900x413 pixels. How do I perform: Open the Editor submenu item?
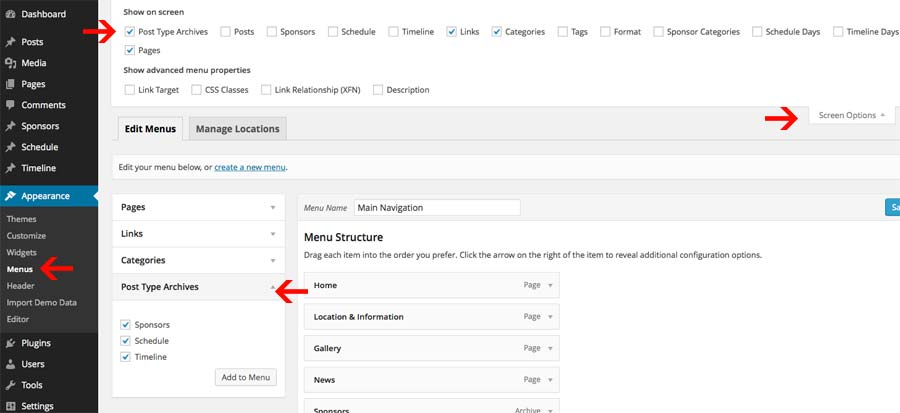click(18, 319)
